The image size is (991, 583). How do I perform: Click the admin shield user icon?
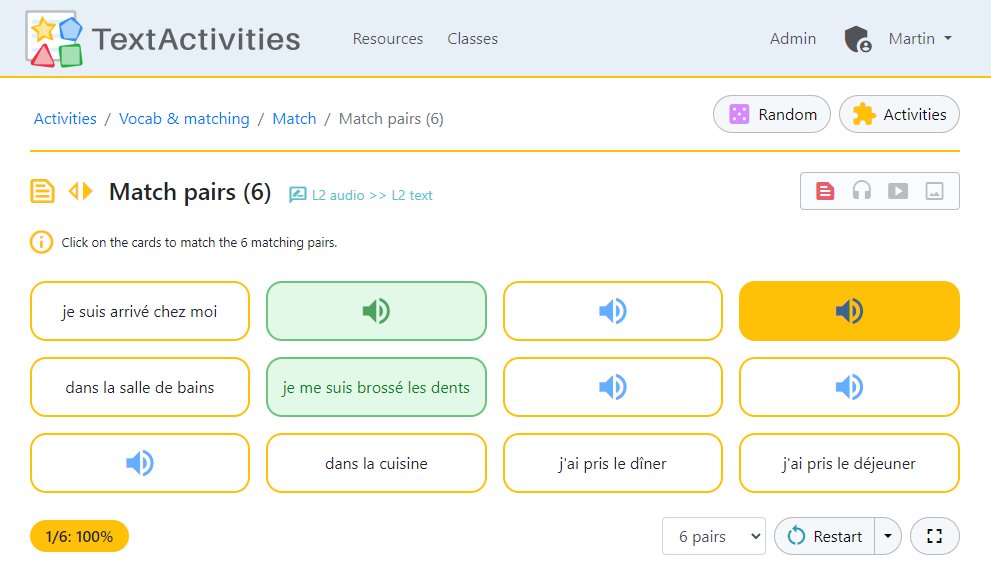858,39
